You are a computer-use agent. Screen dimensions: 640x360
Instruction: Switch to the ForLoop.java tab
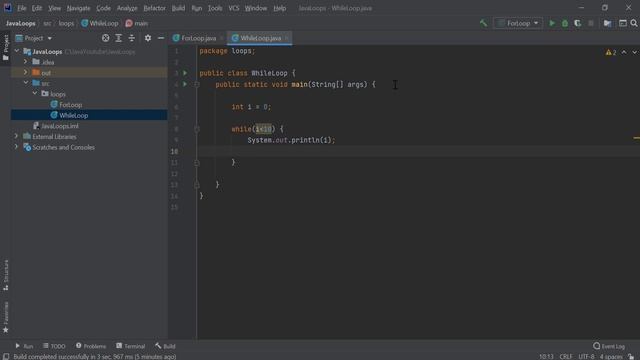pos(198,38)
